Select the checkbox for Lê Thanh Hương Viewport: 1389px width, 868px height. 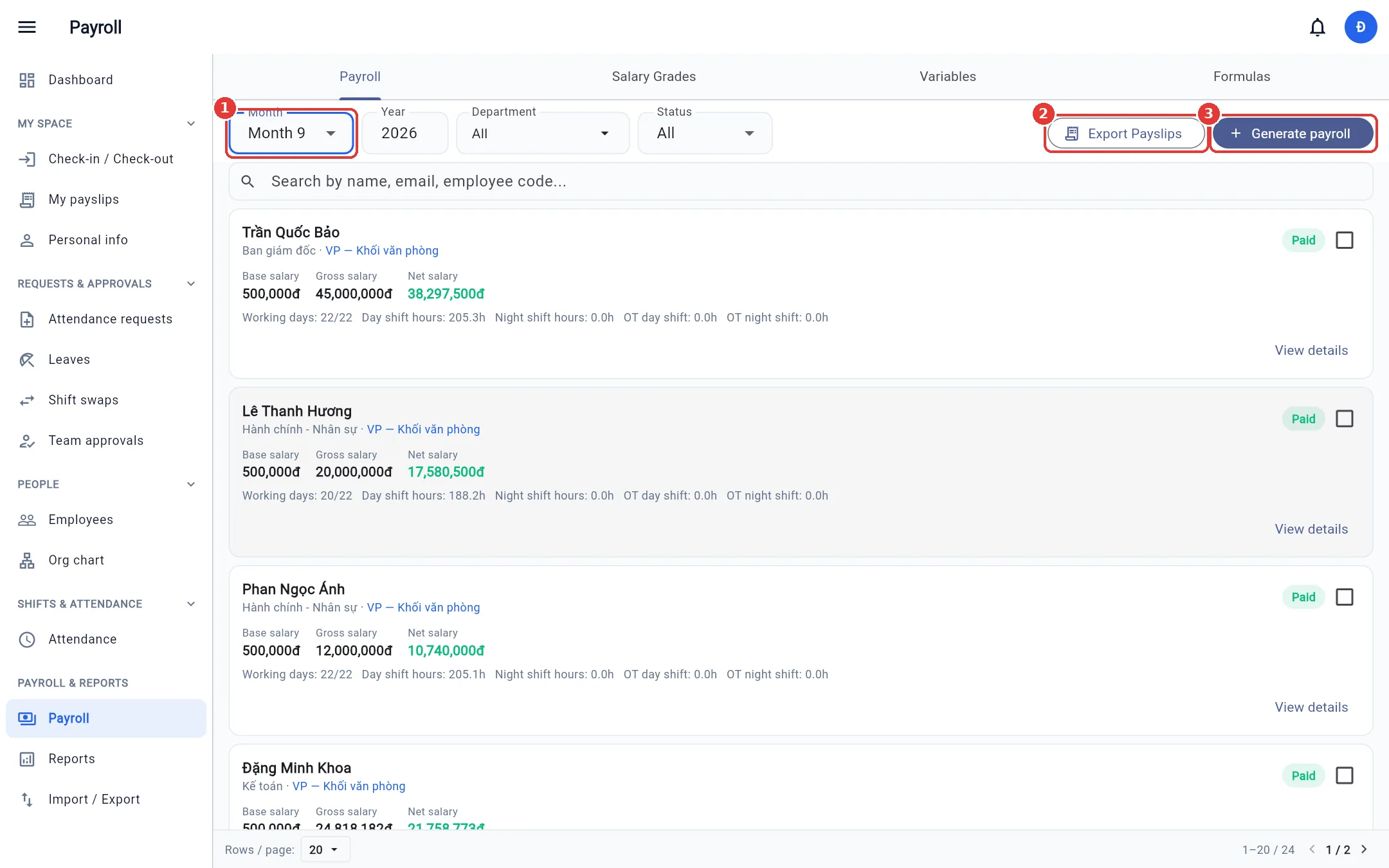[1344, 419]
